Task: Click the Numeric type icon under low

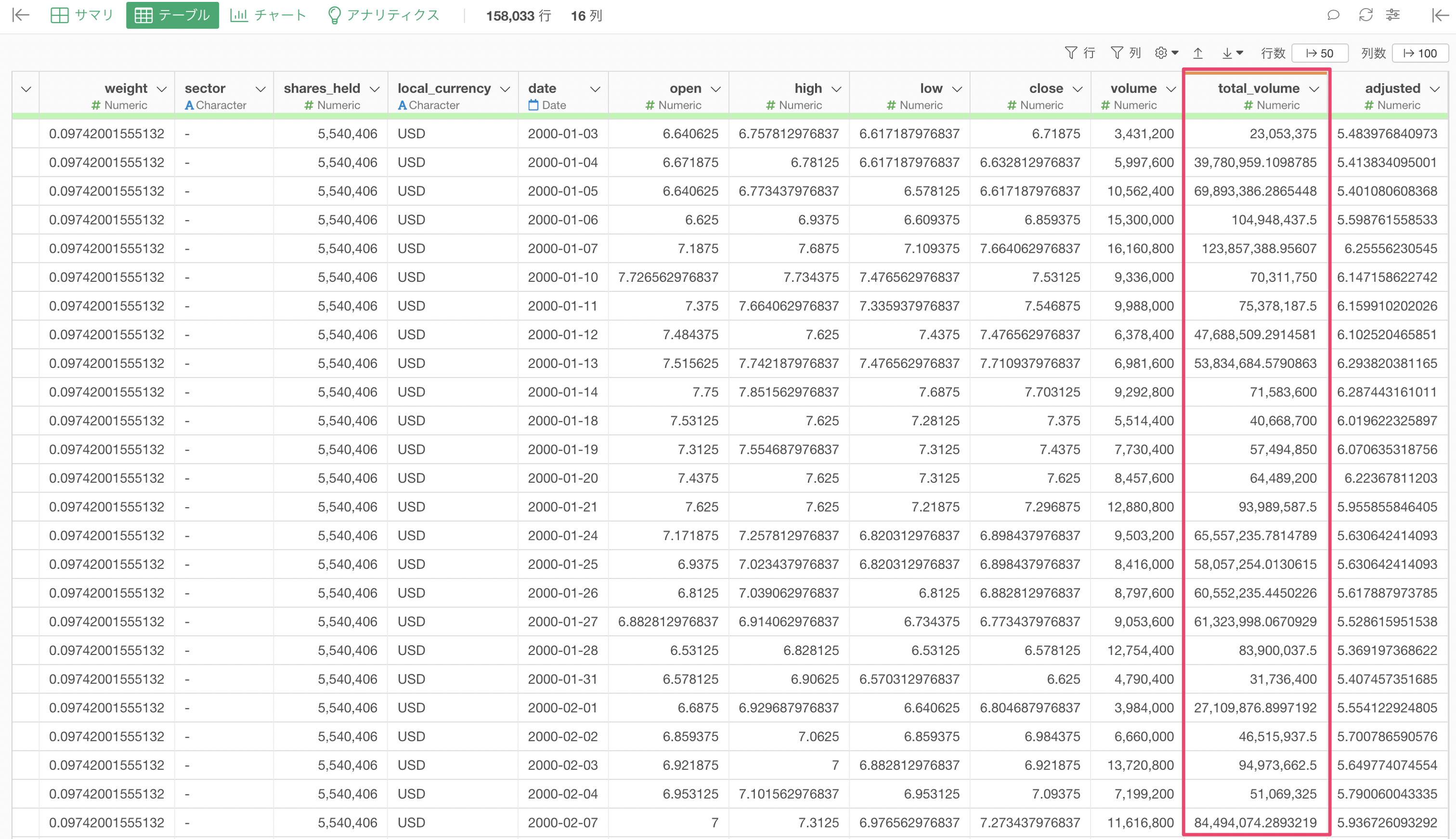Action: pos(892,105)
